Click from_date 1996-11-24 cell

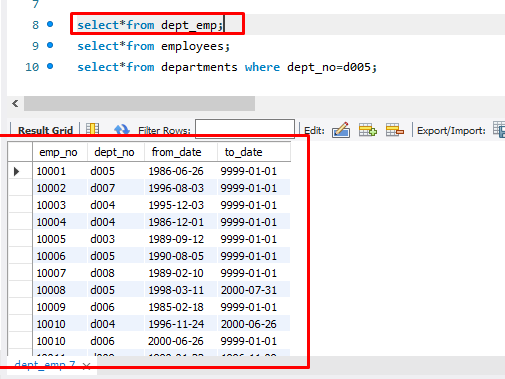click(181, 324)
